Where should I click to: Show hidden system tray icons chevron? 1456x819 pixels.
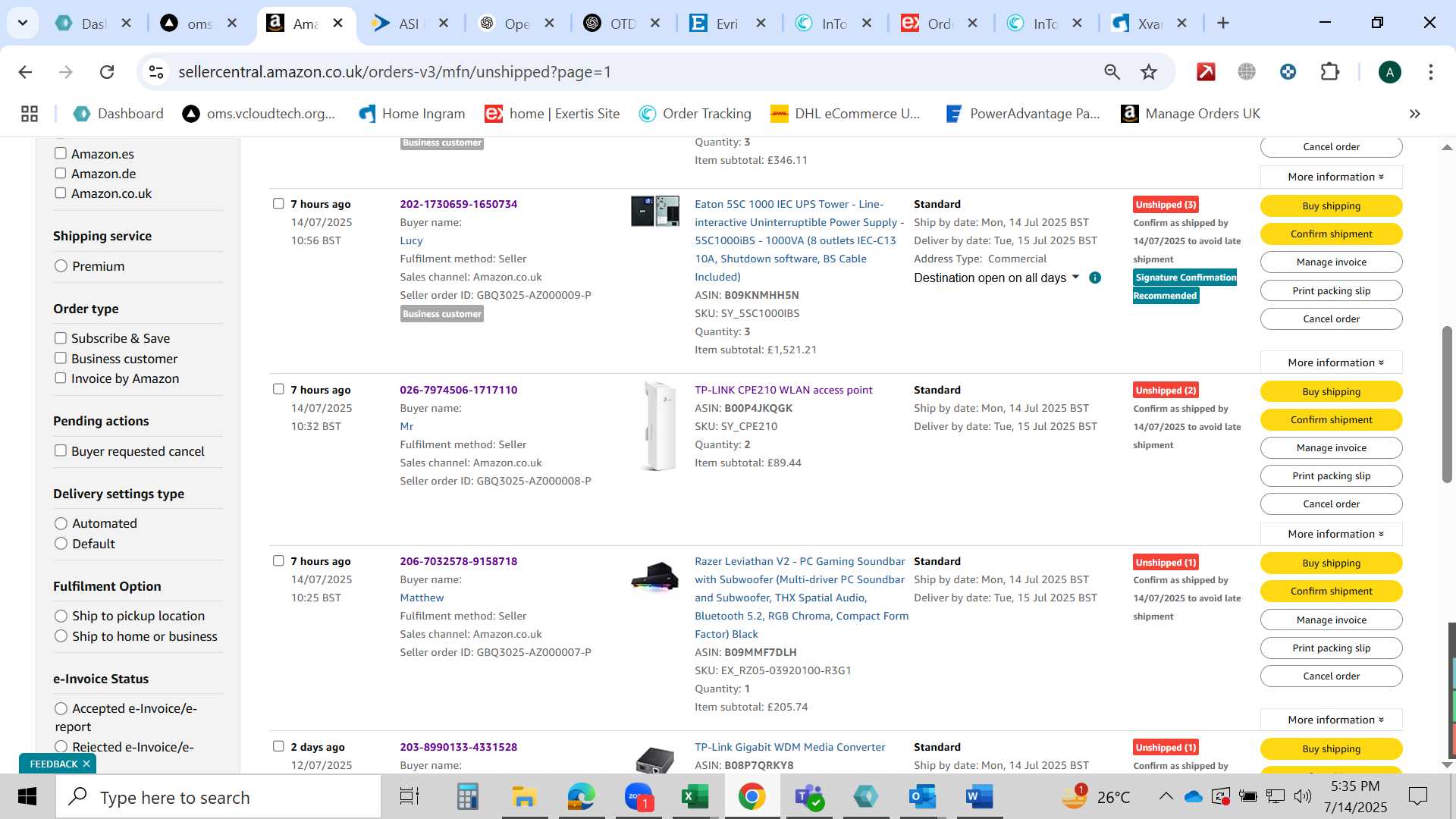coord(1166,796)
